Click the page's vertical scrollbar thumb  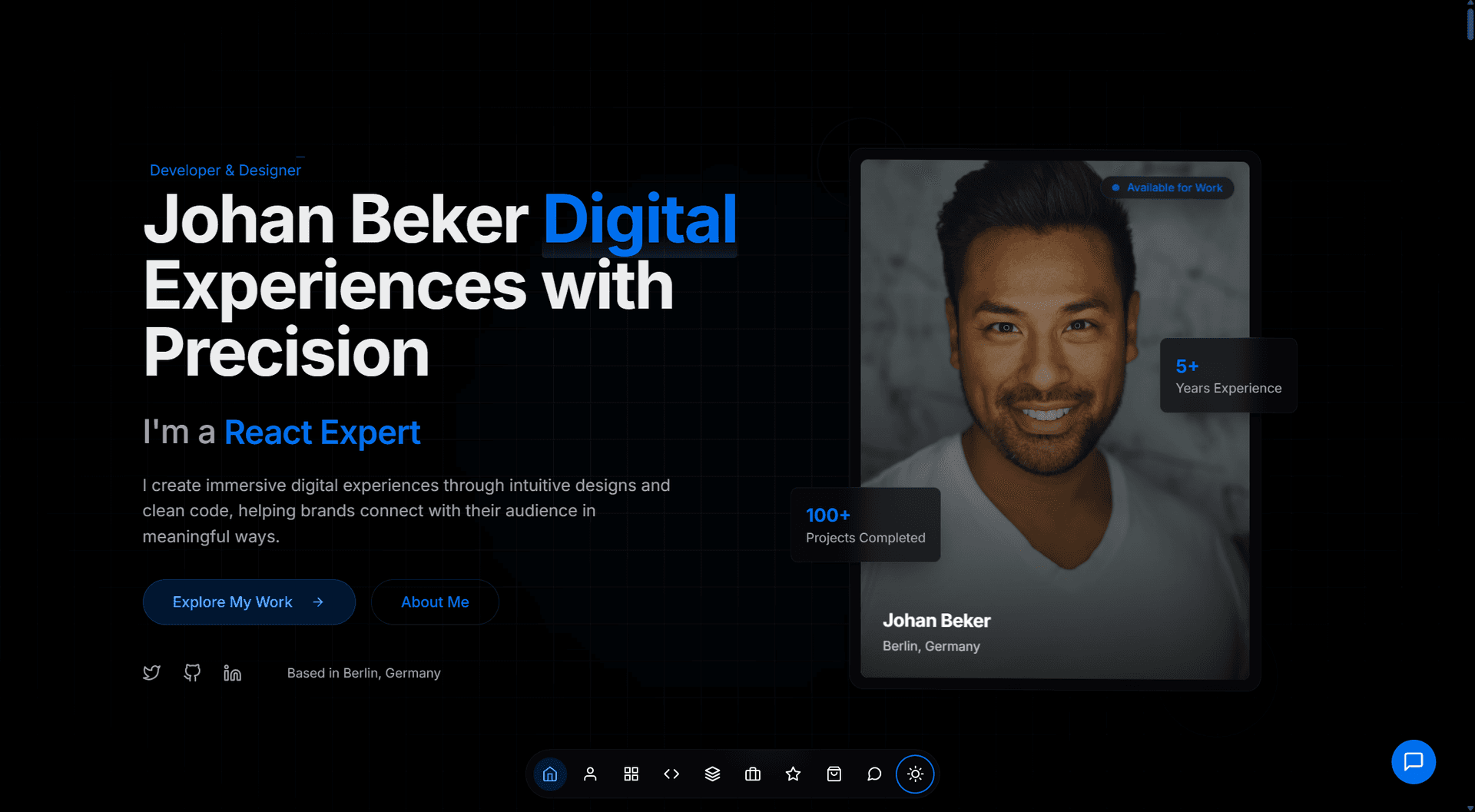pyautogui.click(x=1470, y=22)
